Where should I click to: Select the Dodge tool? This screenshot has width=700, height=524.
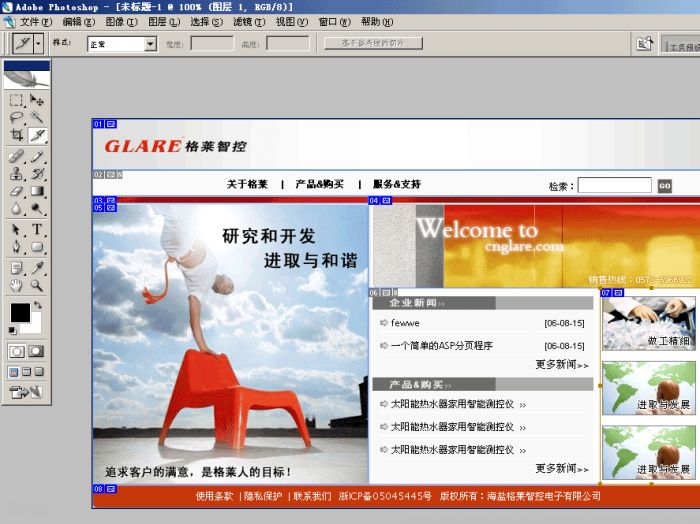click(x=37, y=208)
